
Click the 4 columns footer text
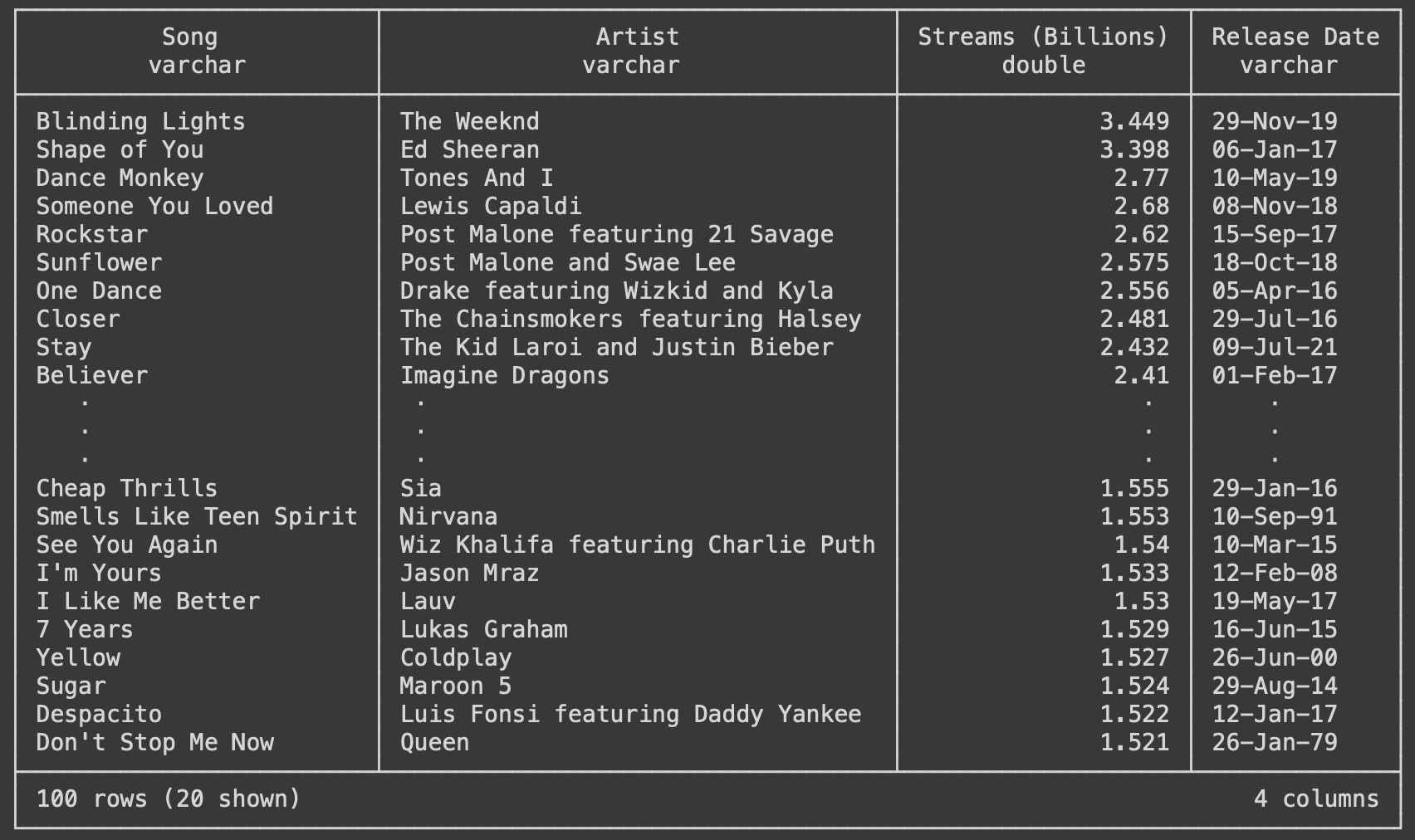tap(1315, 799)
